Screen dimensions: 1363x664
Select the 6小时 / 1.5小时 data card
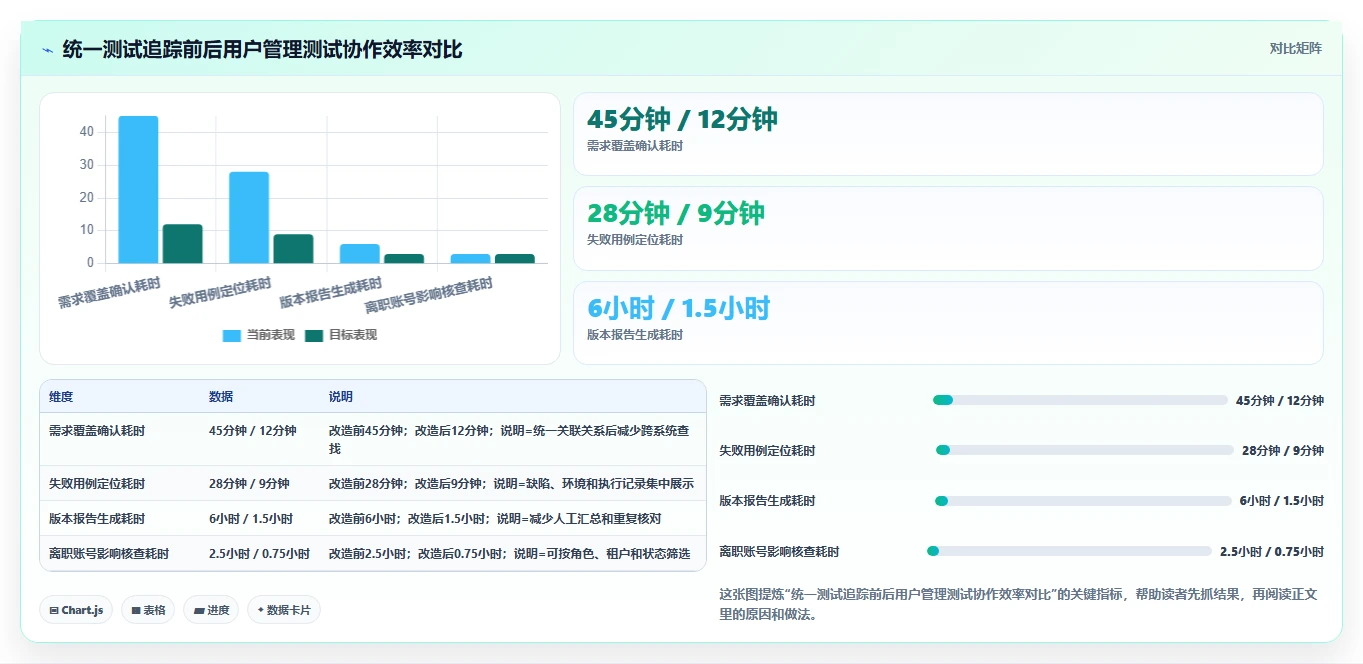click(x=948, y=323)
